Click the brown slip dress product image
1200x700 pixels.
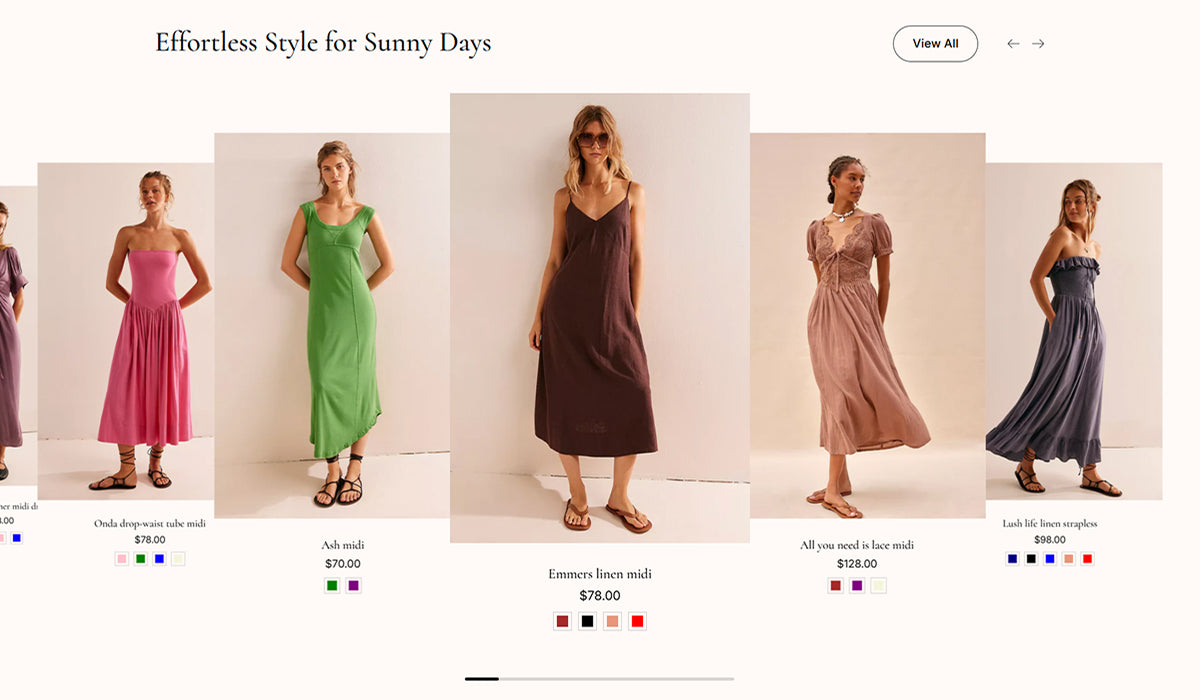[600, 320]
